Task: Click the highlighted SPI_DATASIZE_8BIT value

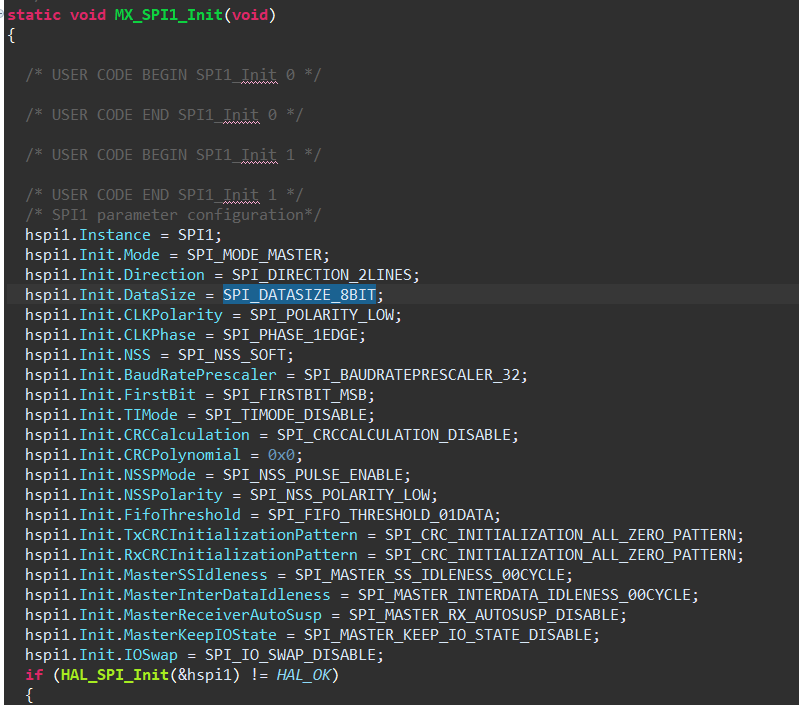Action: pyautogui.click(x=299, y=295)
